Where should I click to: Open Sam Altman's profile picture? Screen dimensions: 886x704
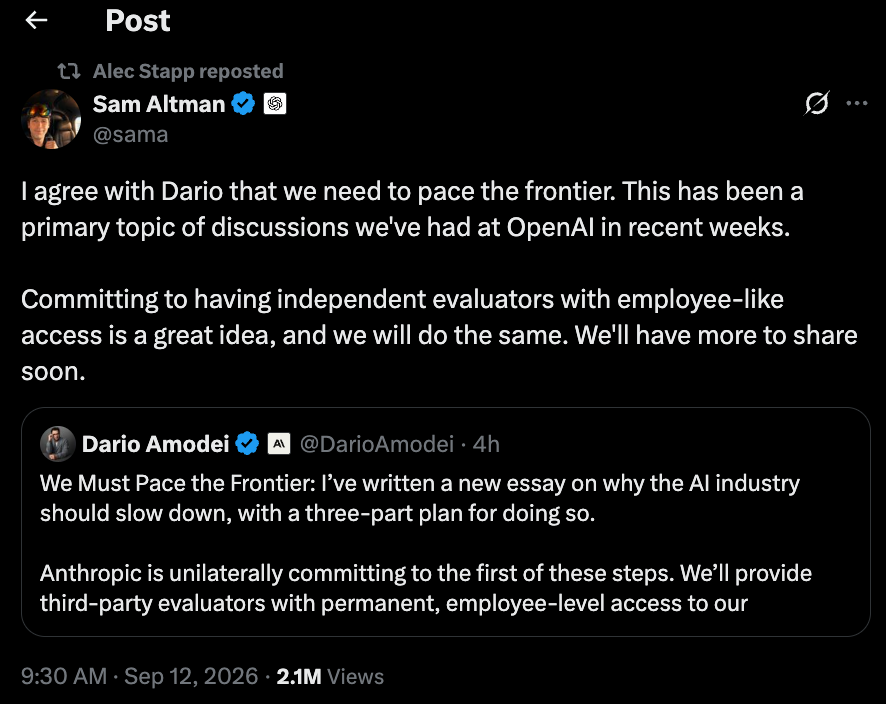(x=51, y=119)
